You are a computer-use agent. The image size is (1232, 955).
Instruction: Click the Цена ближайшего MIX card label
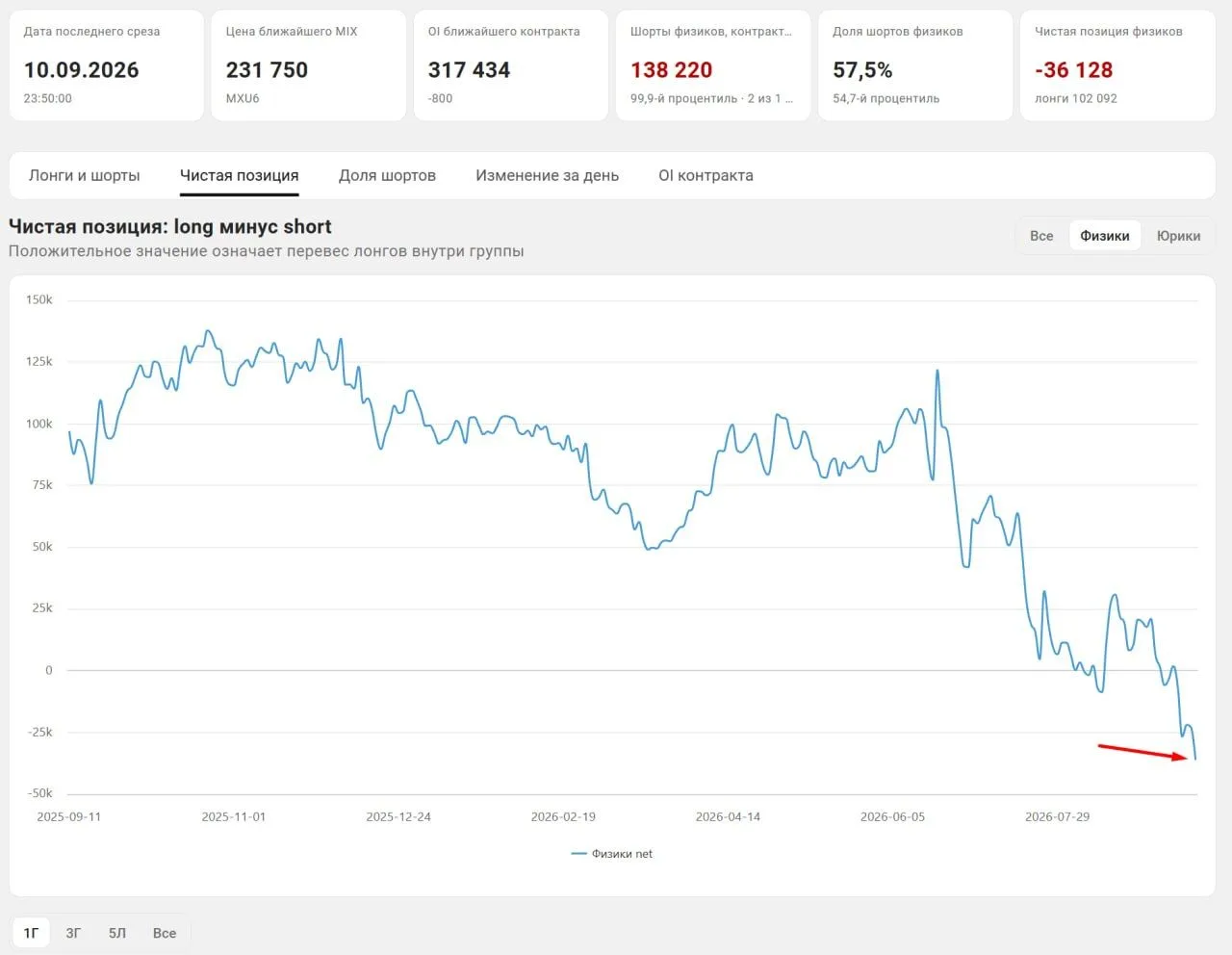[292, 32]
